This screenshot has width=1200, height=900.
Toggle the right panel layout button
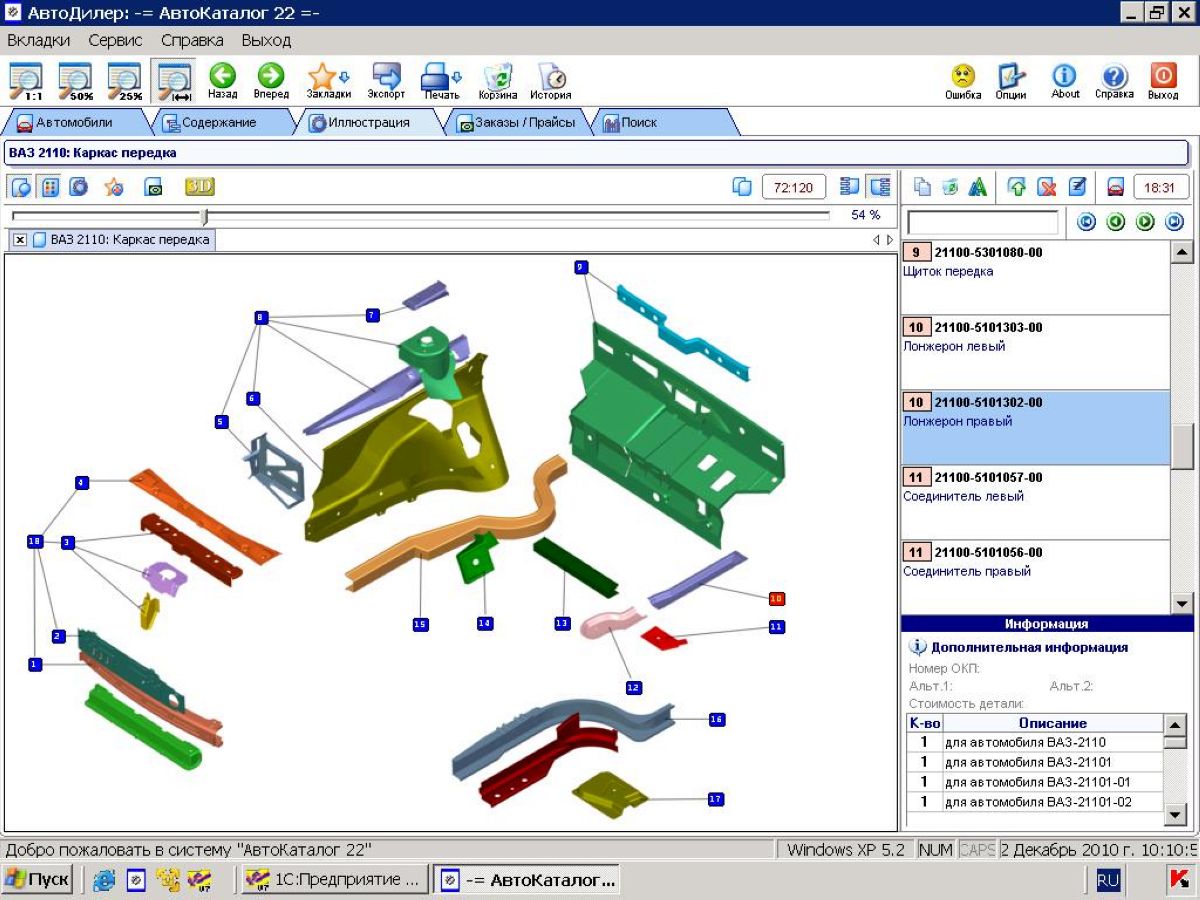pos(879,187)
